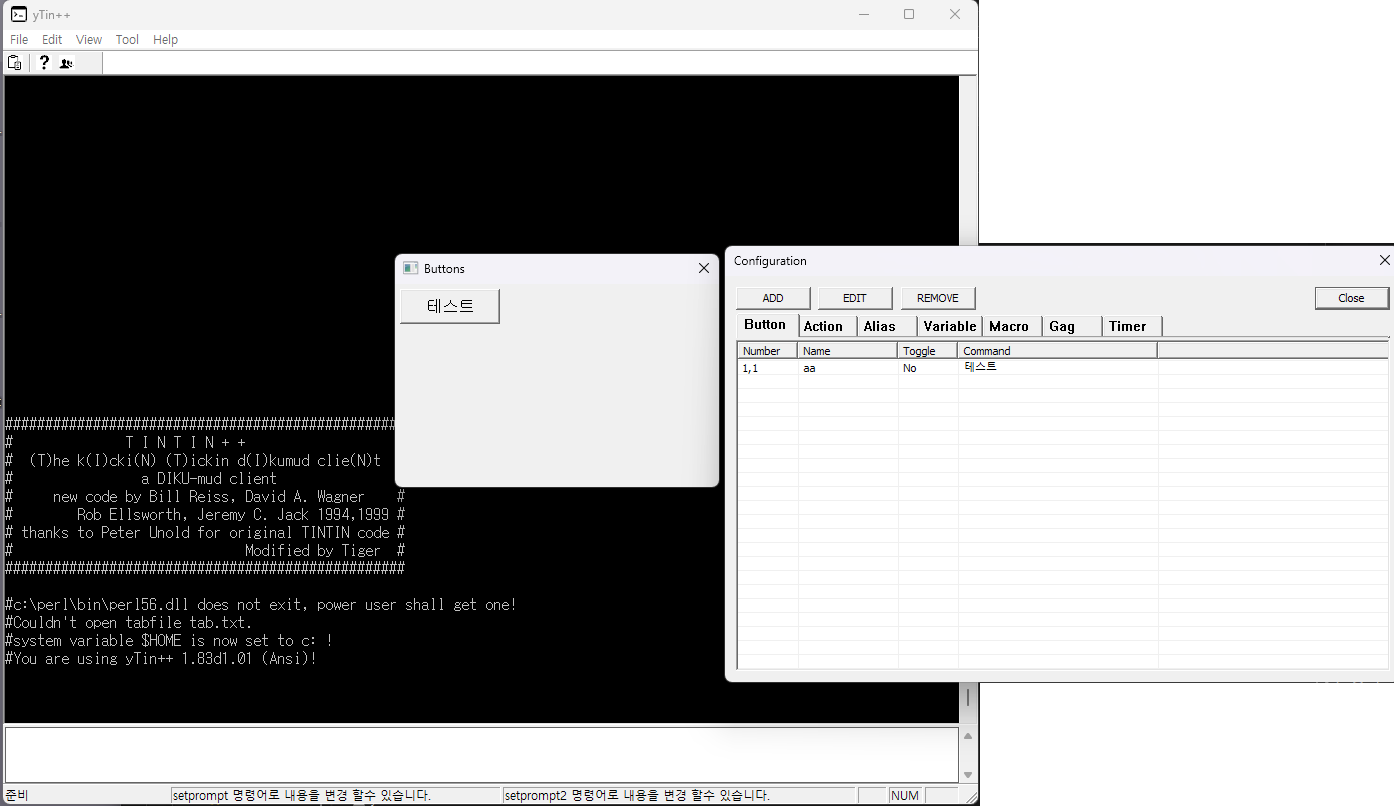Click the yTin++ terminal icon in the title bar
Viewport: 1394px width, 806px height.
[x=18, y=14]
